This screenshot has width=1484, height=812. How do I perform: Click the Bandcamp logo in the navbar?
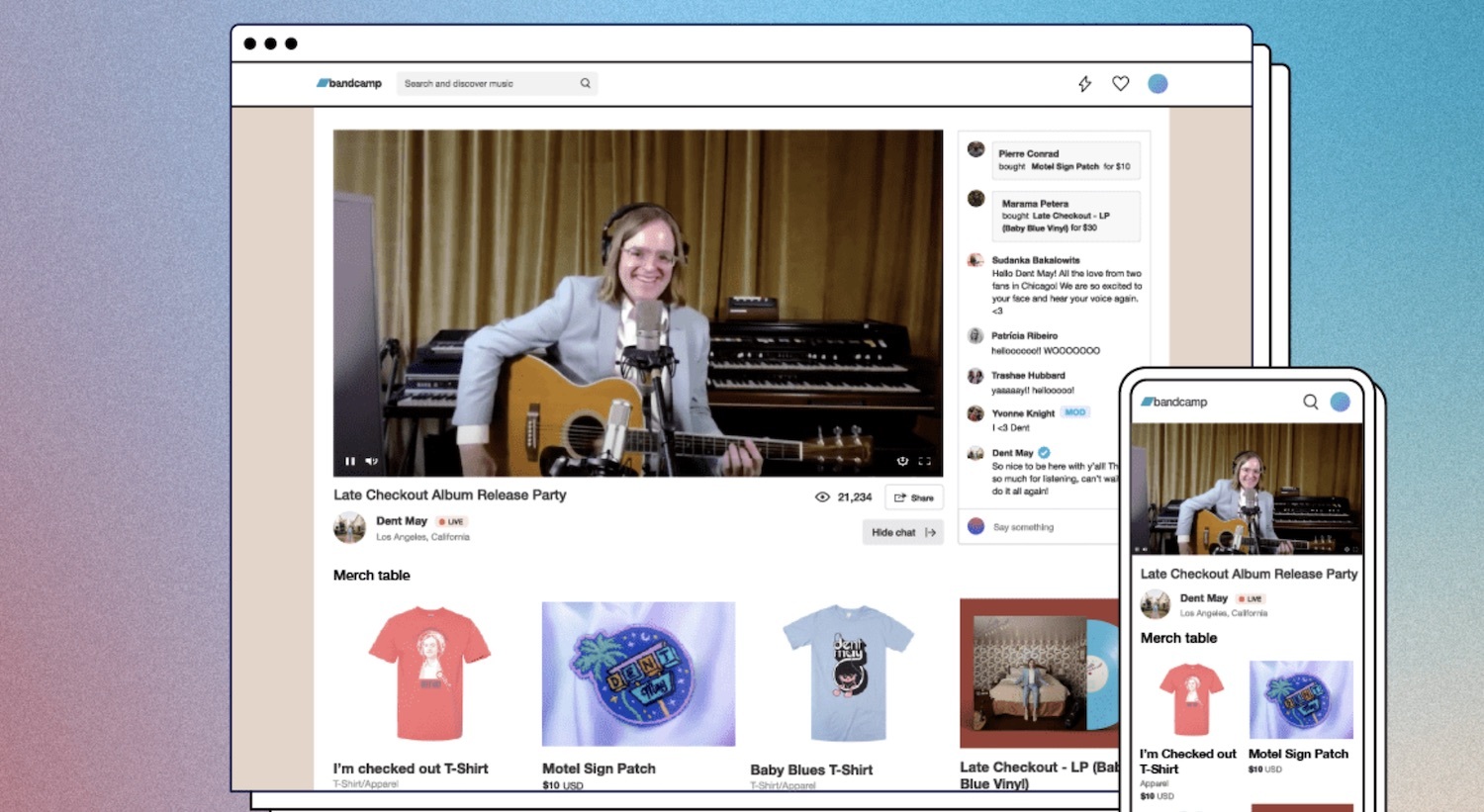pos(350,83)
